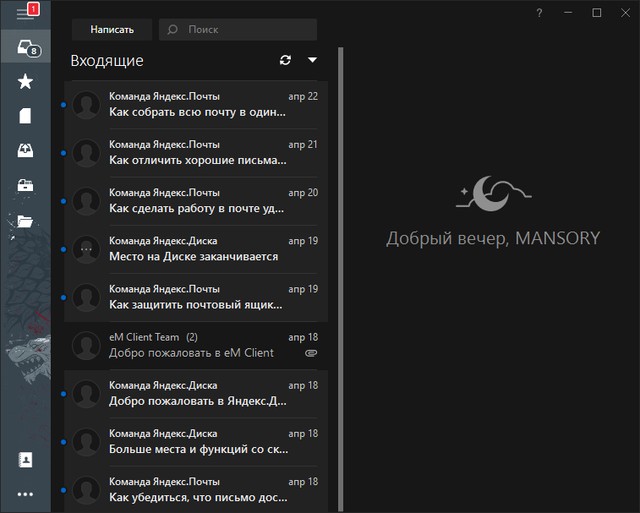Open the three-dots more options in sidebar
The image size is (640, 513).
tap(26, 494)
